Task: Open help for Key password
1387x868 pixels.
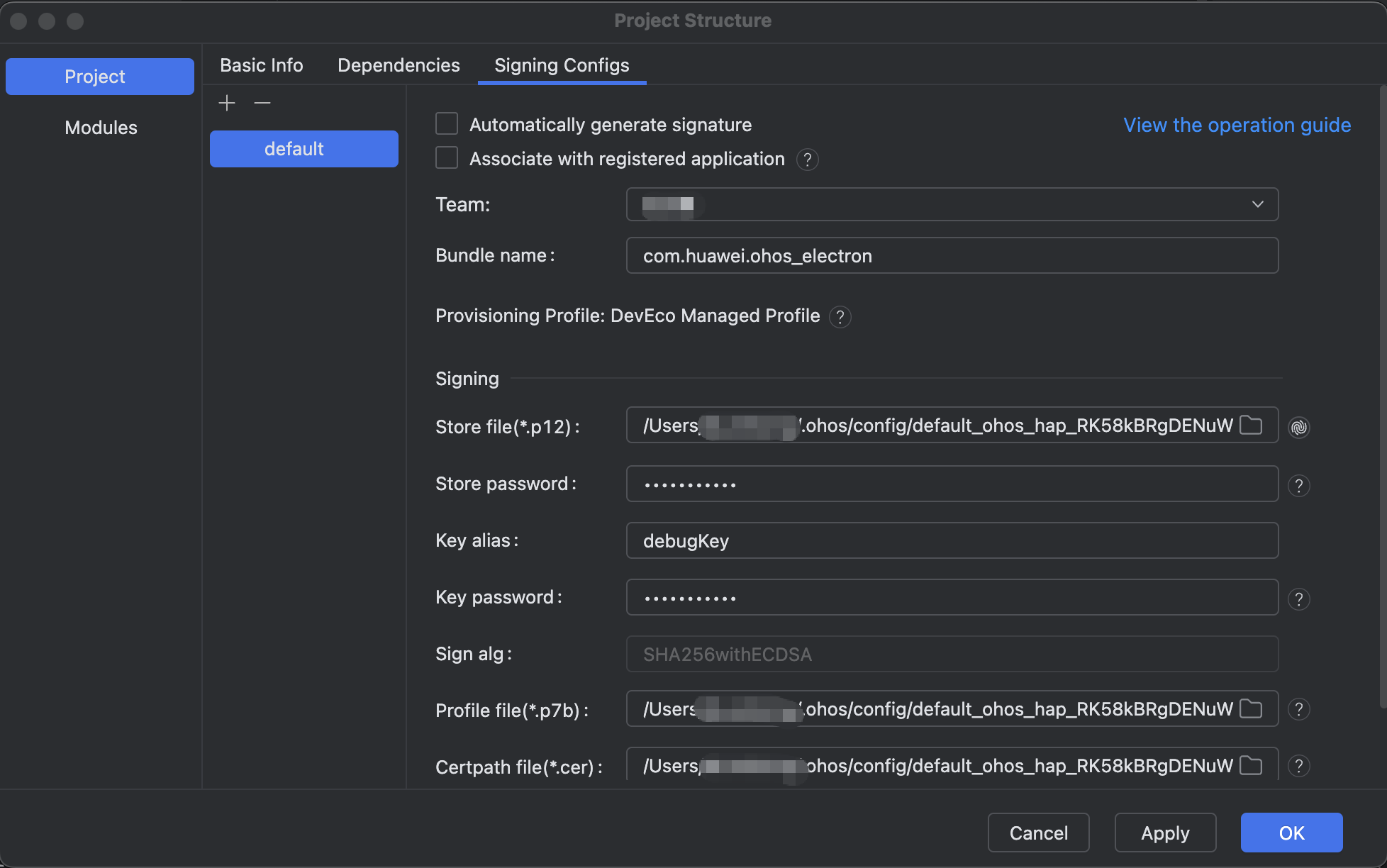Action: pos(1298,599)
